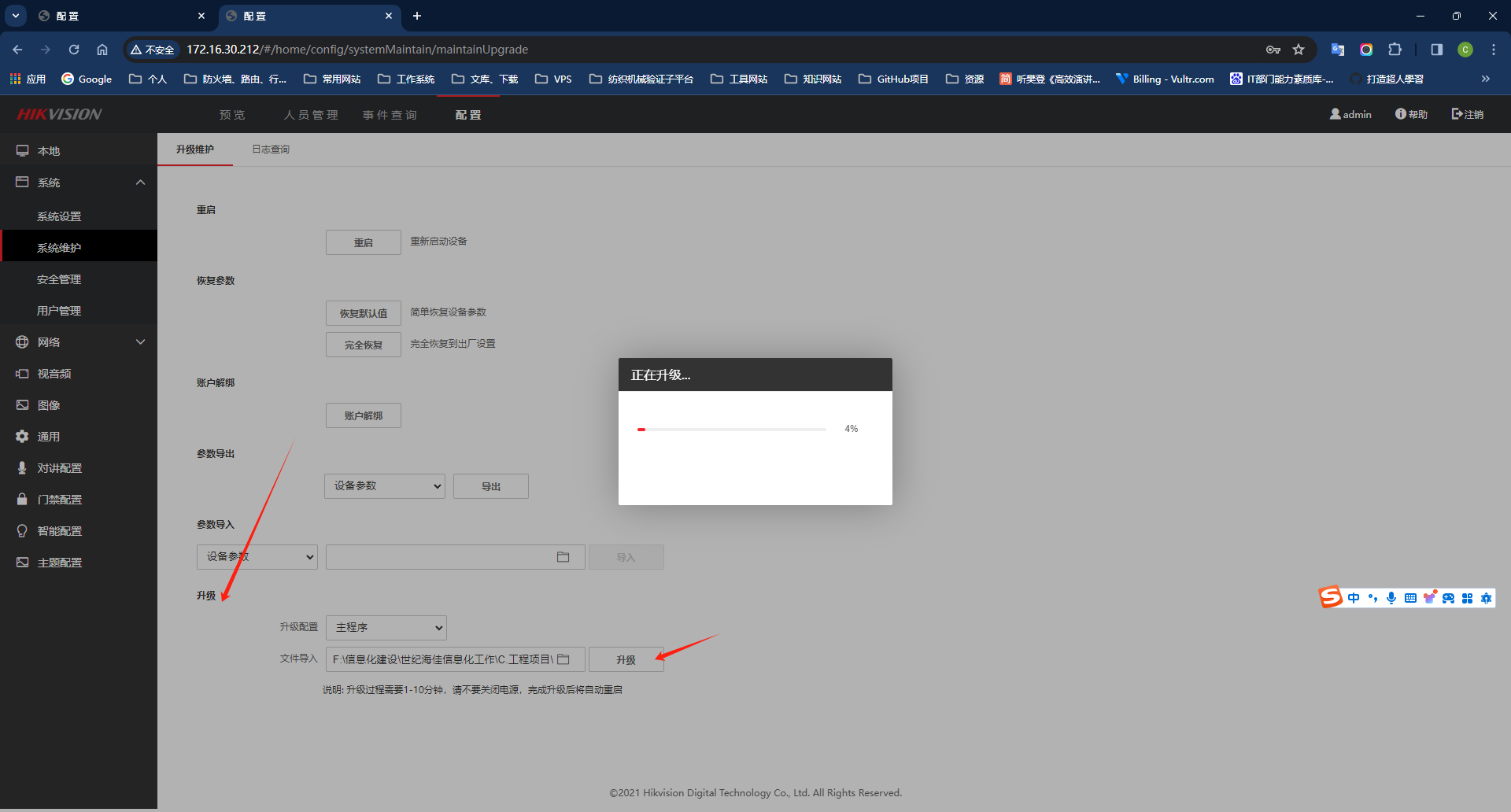Open the Chrome profile avatar
This screenshot has height=812, width=1511.
click(x=1465, y=50)
